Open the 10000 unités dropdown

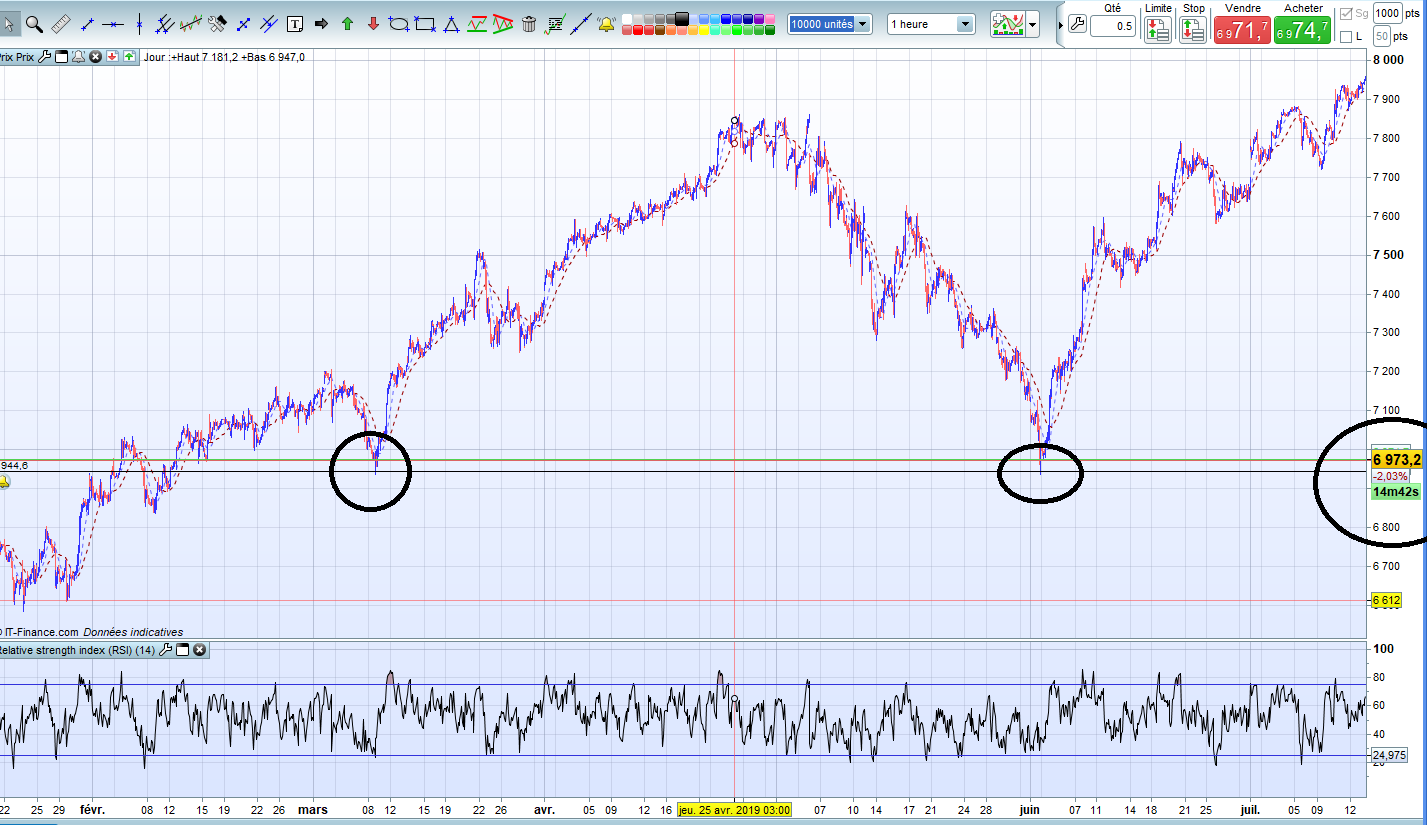click(x=829, y=24)
